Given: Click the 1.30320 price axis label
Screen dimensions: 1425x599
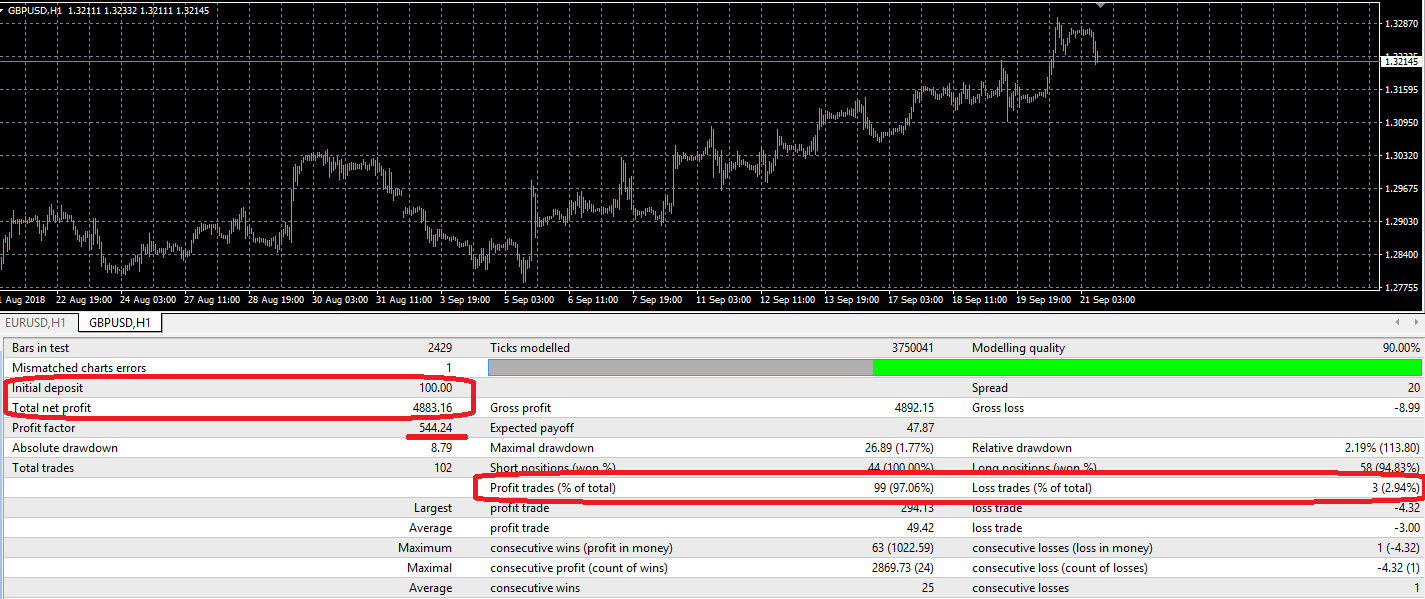Looking at the screenshot, I should pos(1404,156).
